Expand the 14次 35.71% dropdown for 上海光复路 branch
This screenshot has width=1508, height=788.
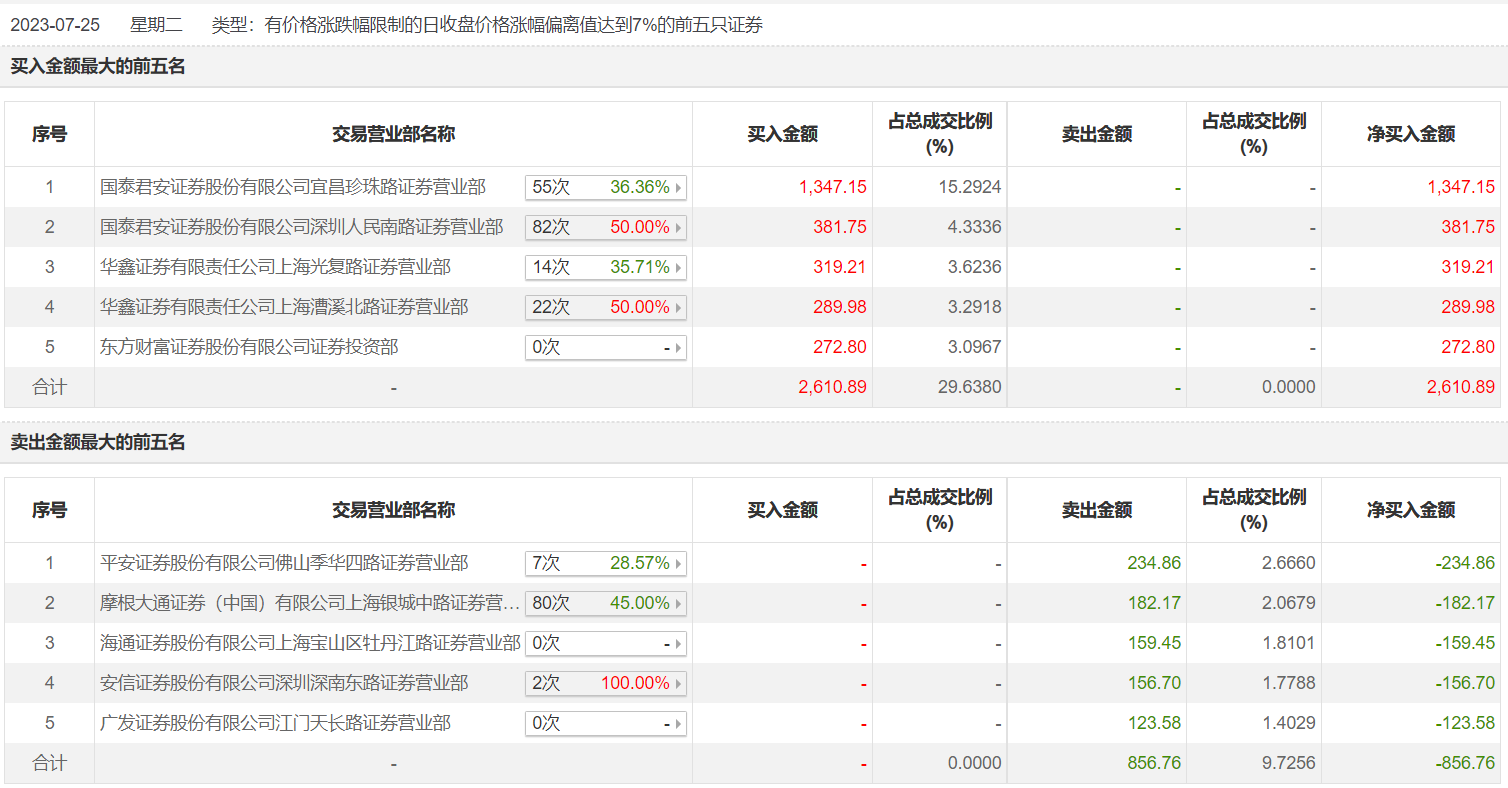coord(606,267)
